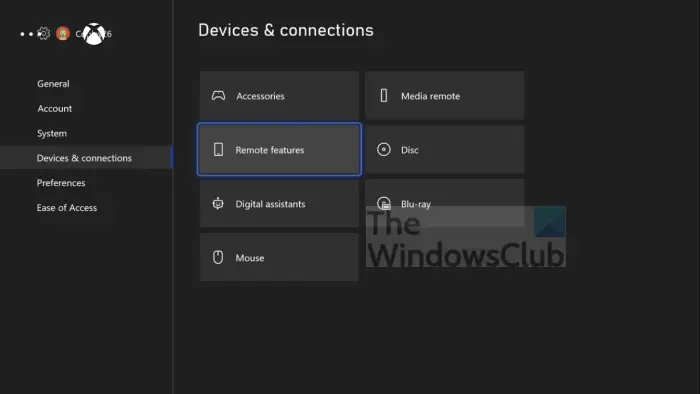
Task: Click the media remote icon
Action: click(x=383, y=95)
